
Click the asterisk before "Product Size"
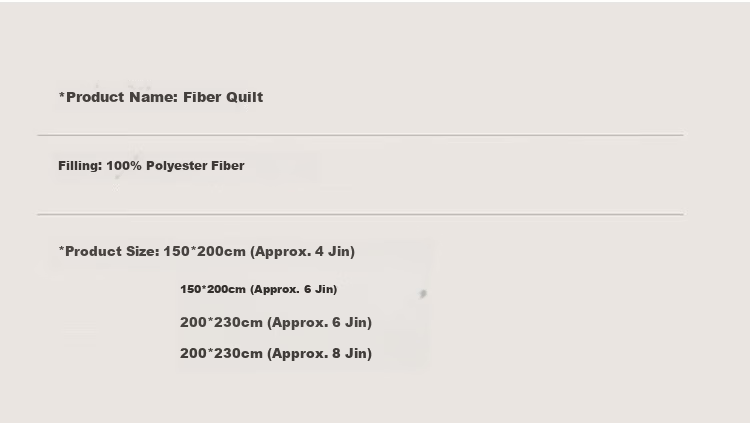coord(61,249)
